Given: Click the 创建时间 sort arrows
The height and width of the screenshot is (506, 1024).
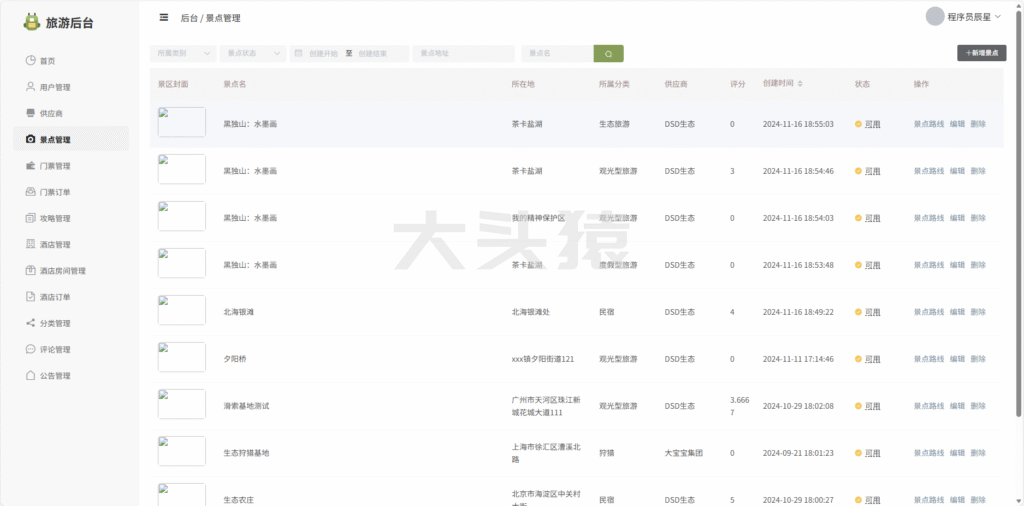Looking at the screenshot, I should (x=800, y=84).
